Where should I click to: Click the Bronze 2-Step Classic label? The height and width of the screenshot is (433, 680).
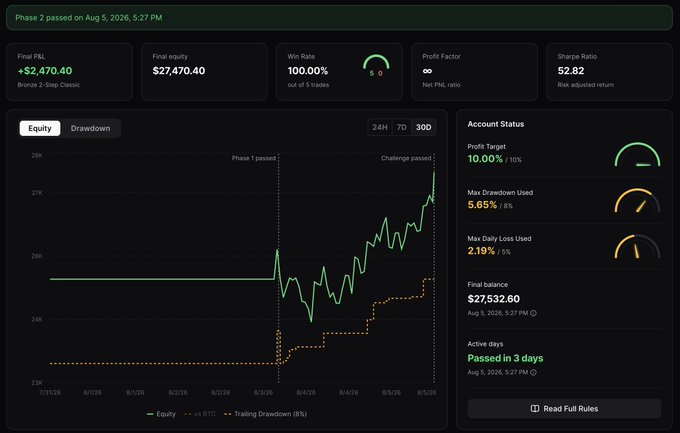point(49,85)
